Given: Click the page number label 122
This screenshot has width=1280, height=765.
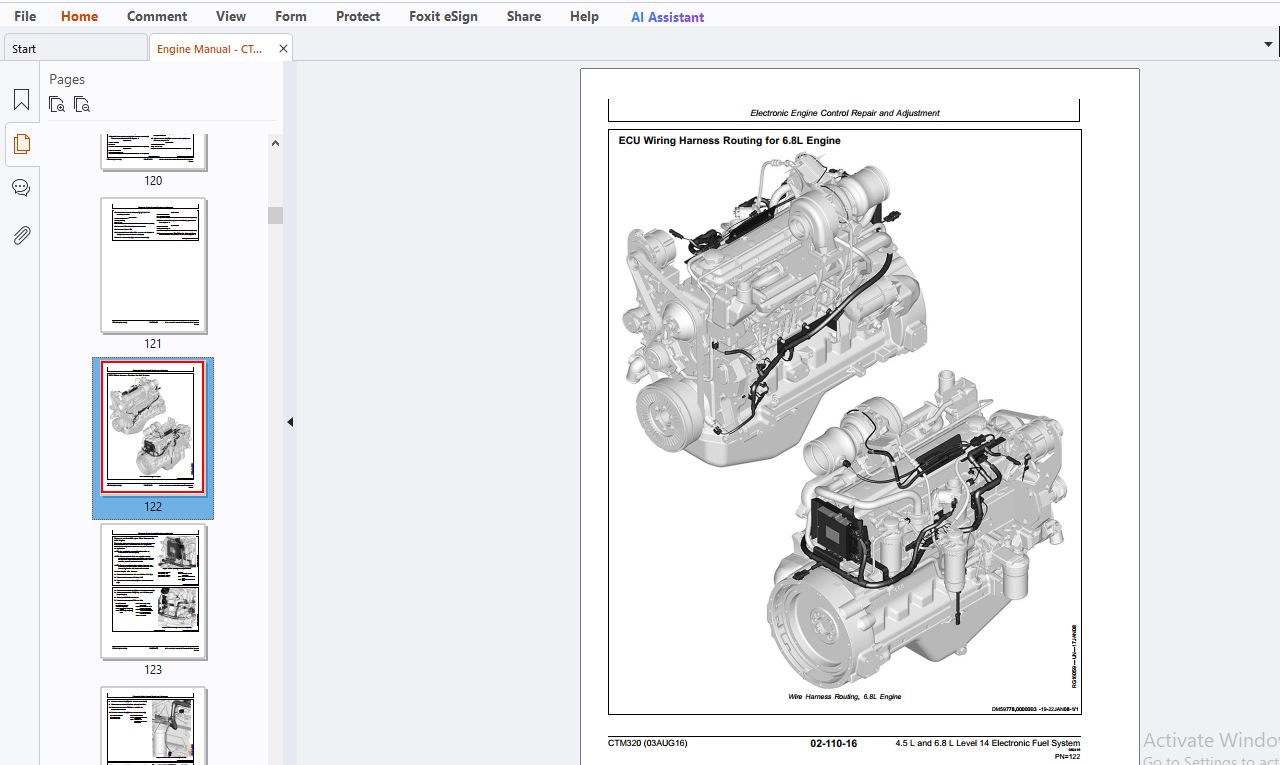Looking at the screenshot, I should (x=153, y=507).
